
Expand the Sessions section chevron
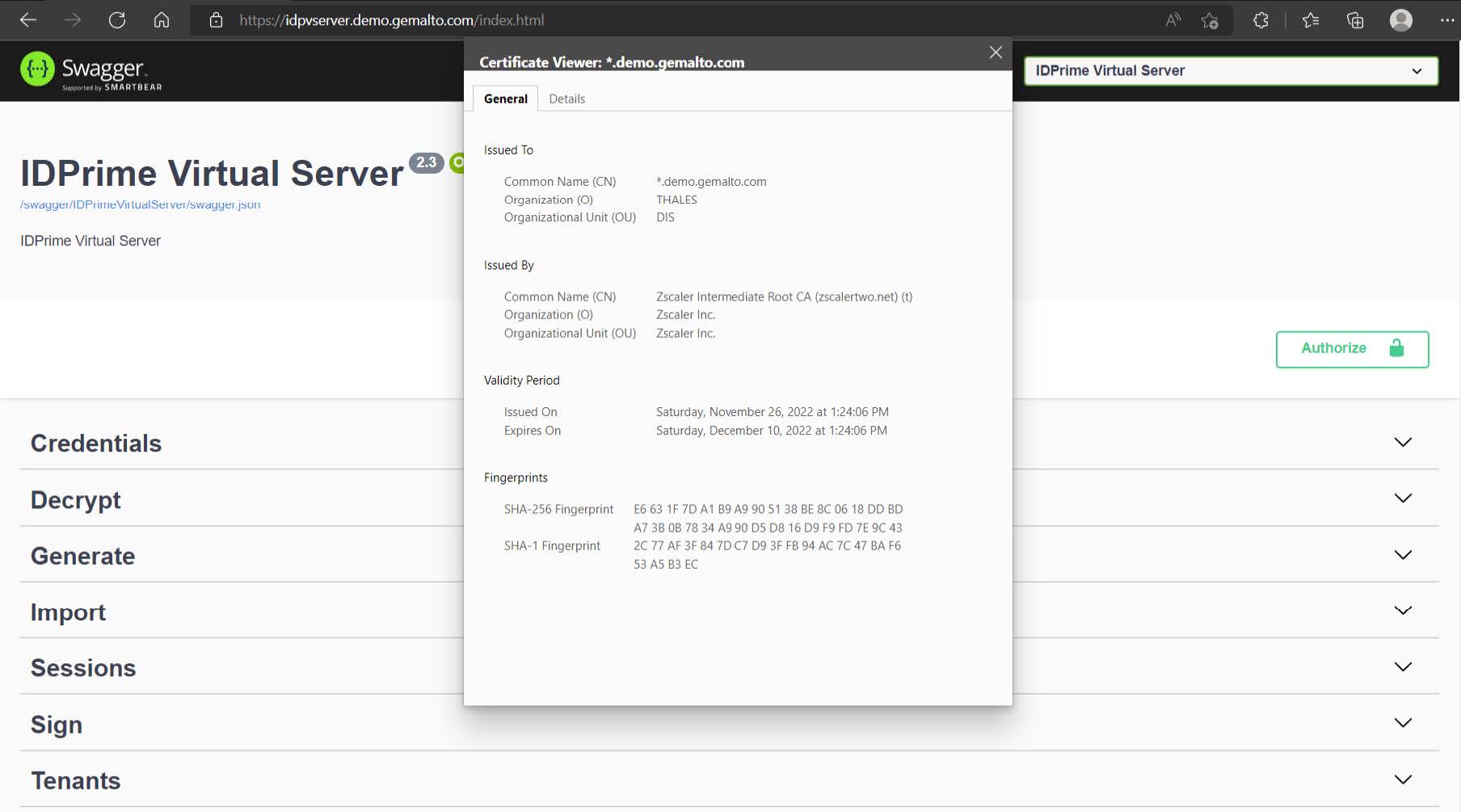1403,667
